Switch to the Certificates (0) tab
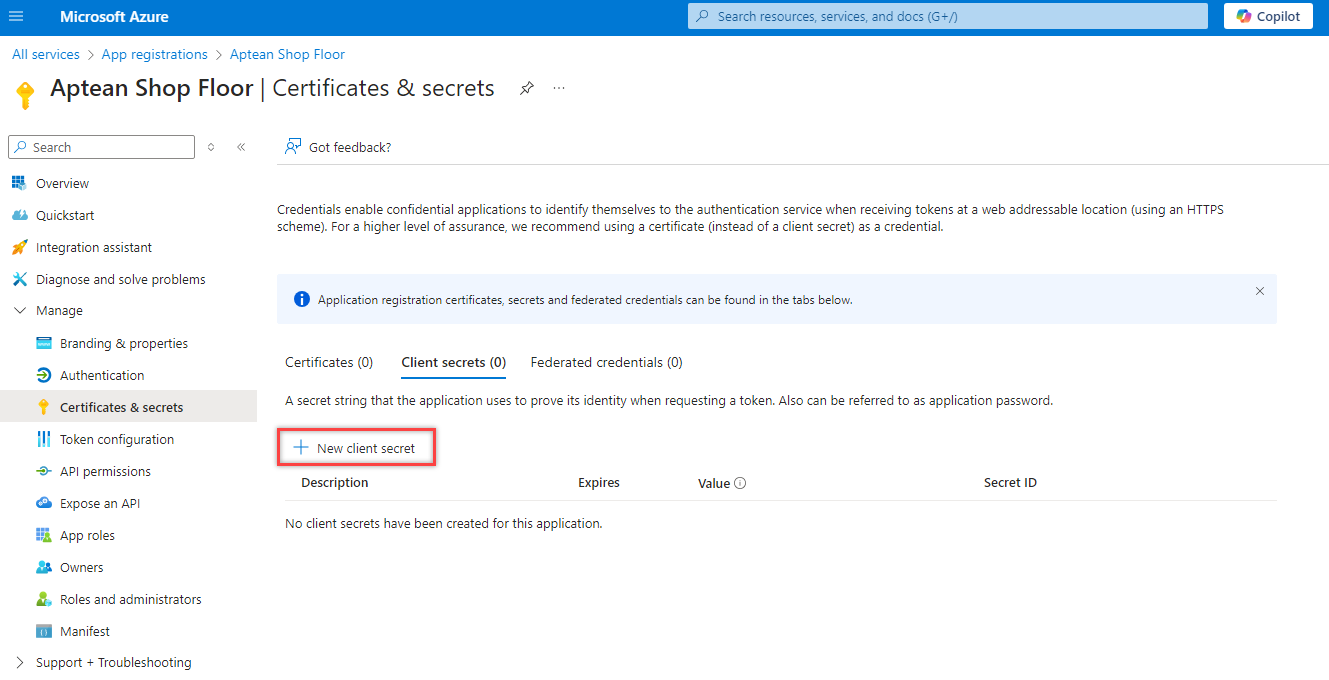 [329, 362]
